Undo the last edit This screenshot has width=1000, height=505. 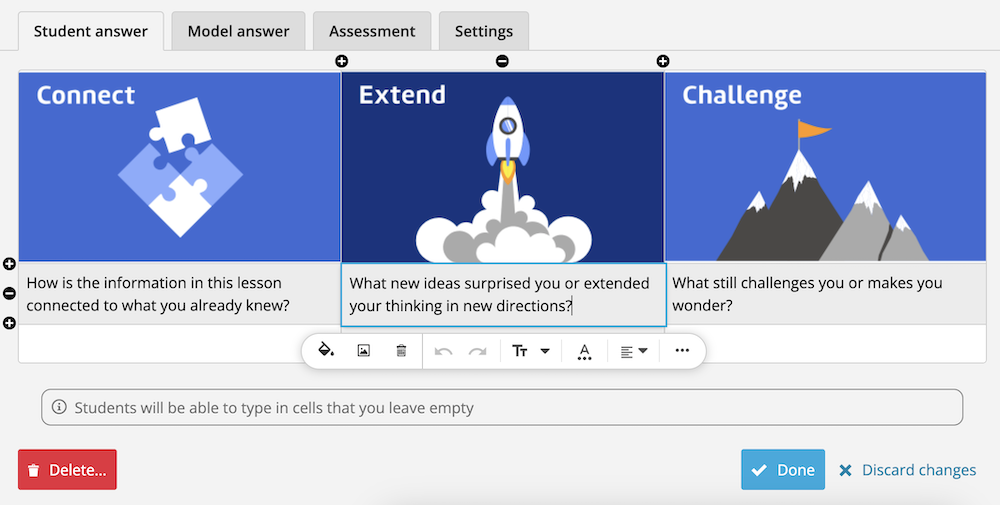[x=443, y=351]
